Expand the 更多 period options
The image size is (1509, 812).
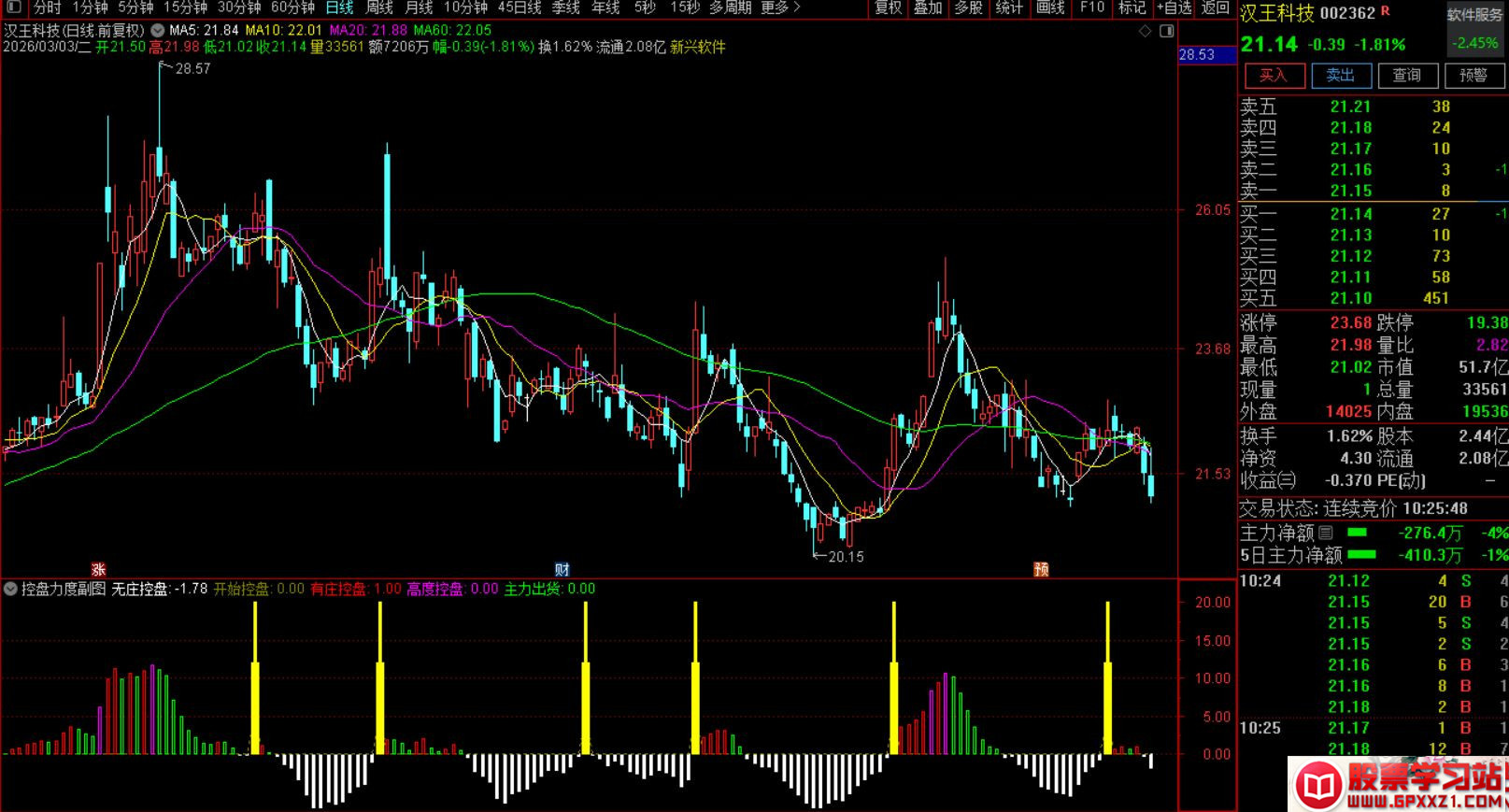point(780,7)
